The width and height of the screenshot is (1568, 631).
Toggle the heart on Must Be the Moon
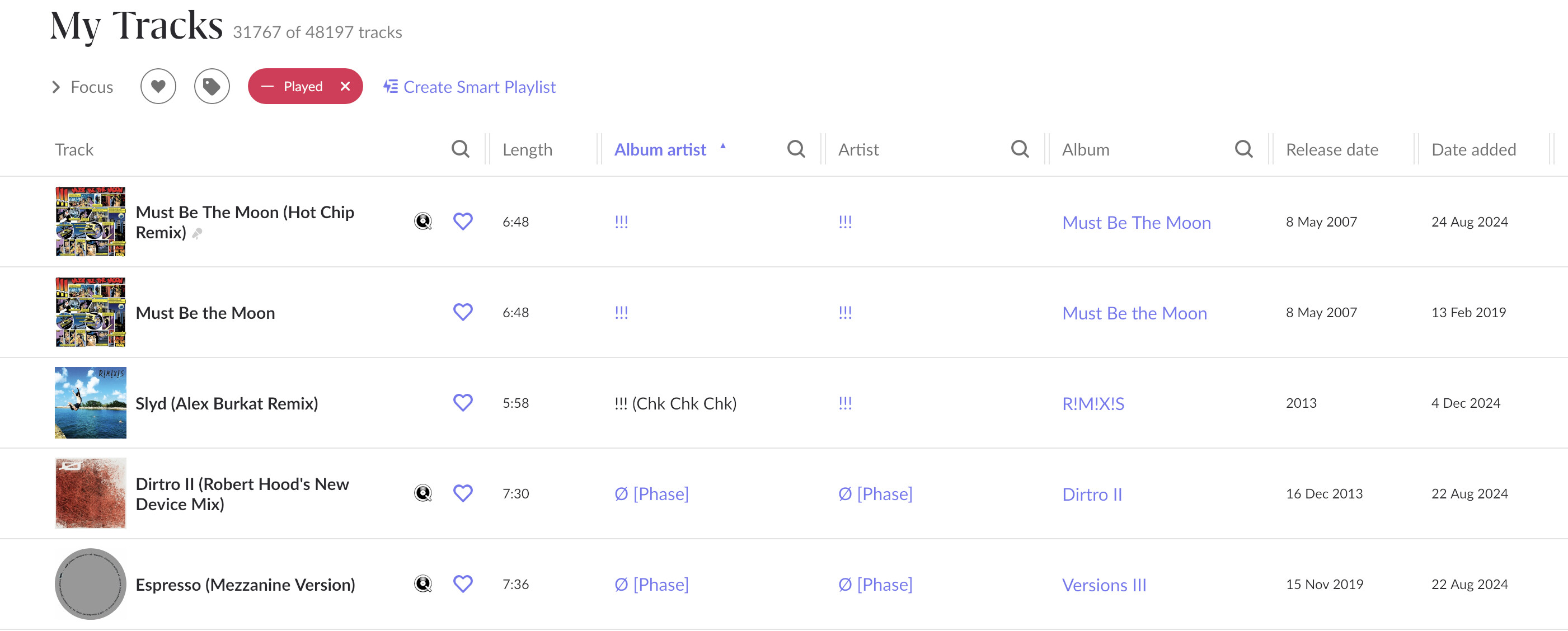tap(463, 312)
